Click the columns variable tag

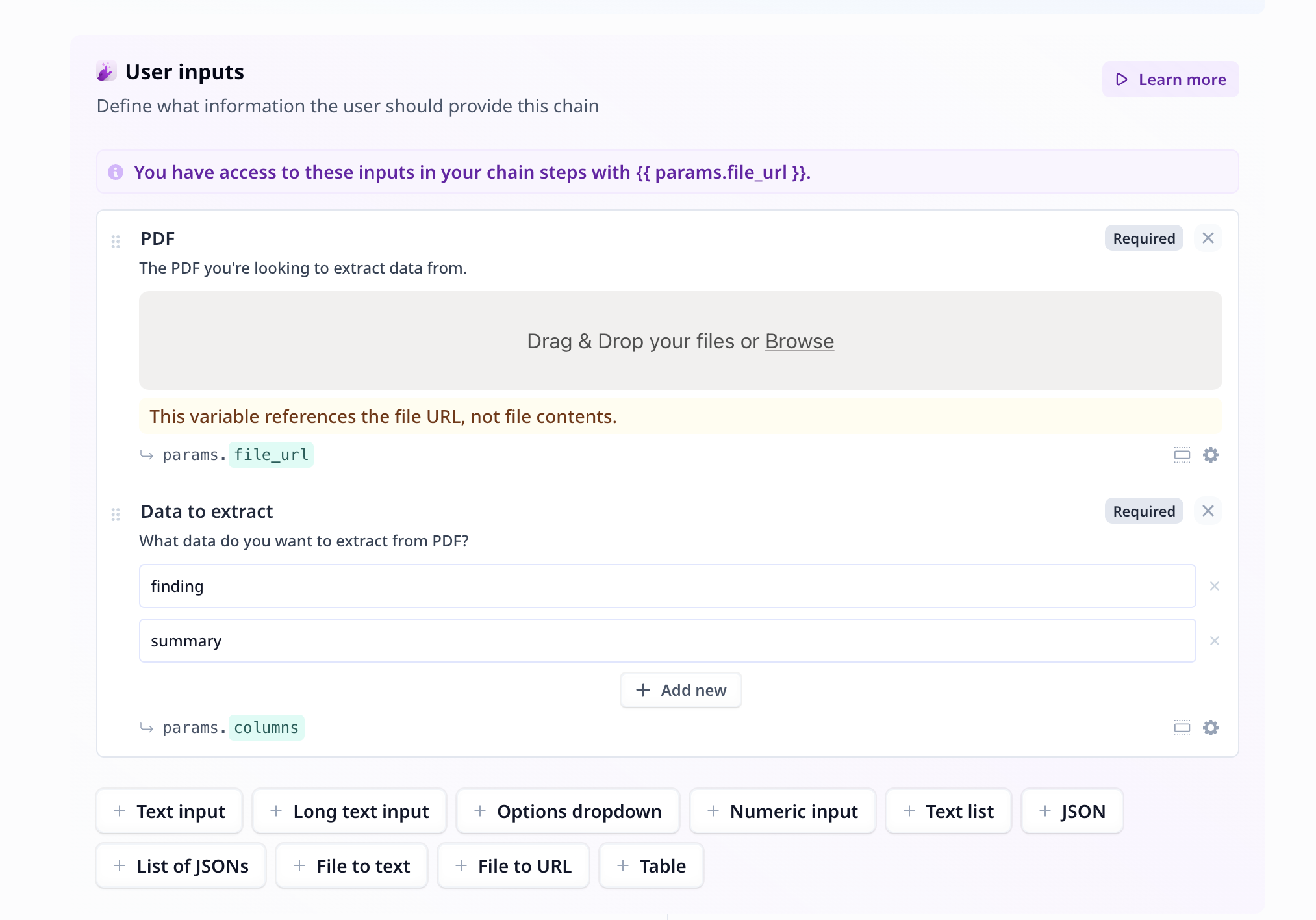point(266,728)
